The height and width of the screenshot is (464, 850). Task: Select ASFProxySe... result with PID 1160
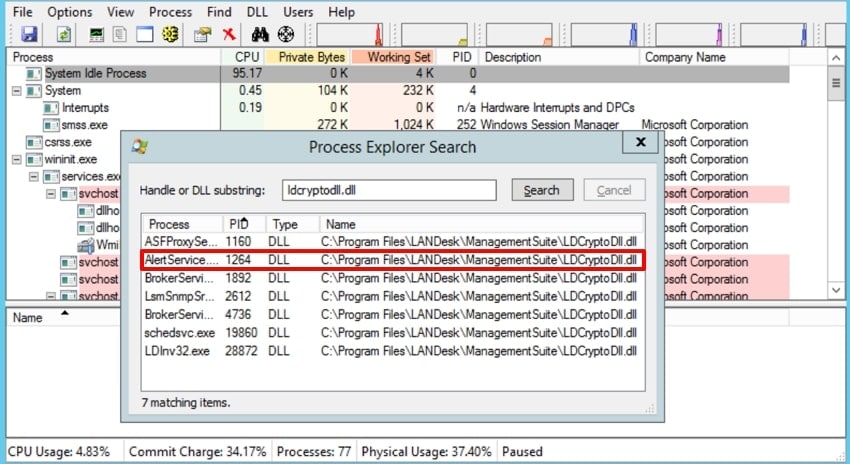point(393,242)
